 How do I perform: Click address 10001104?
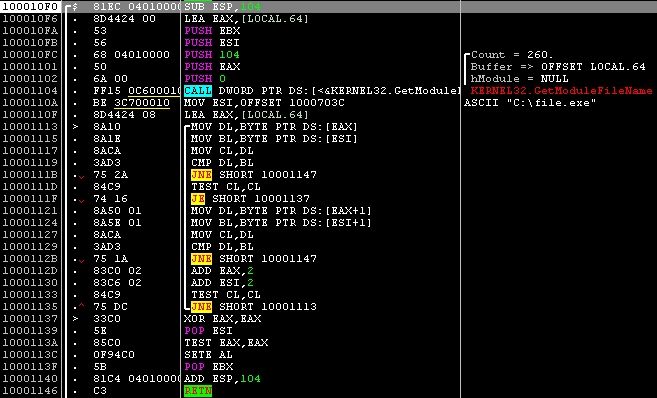[30, 91]
